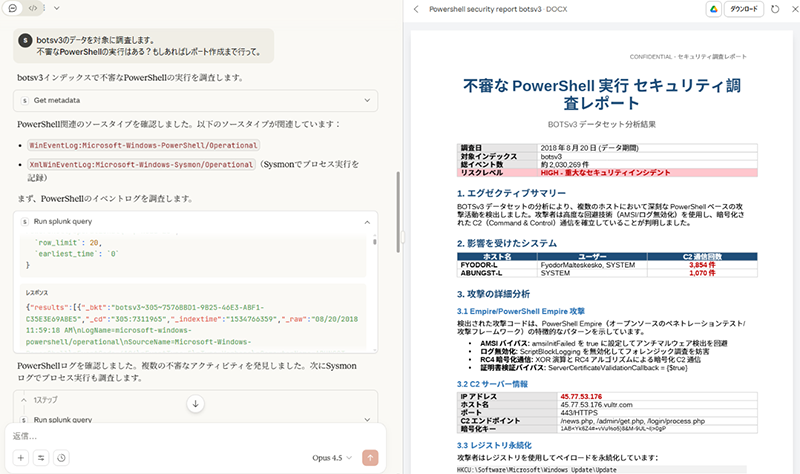Click the back arrow in document panel

415,9
